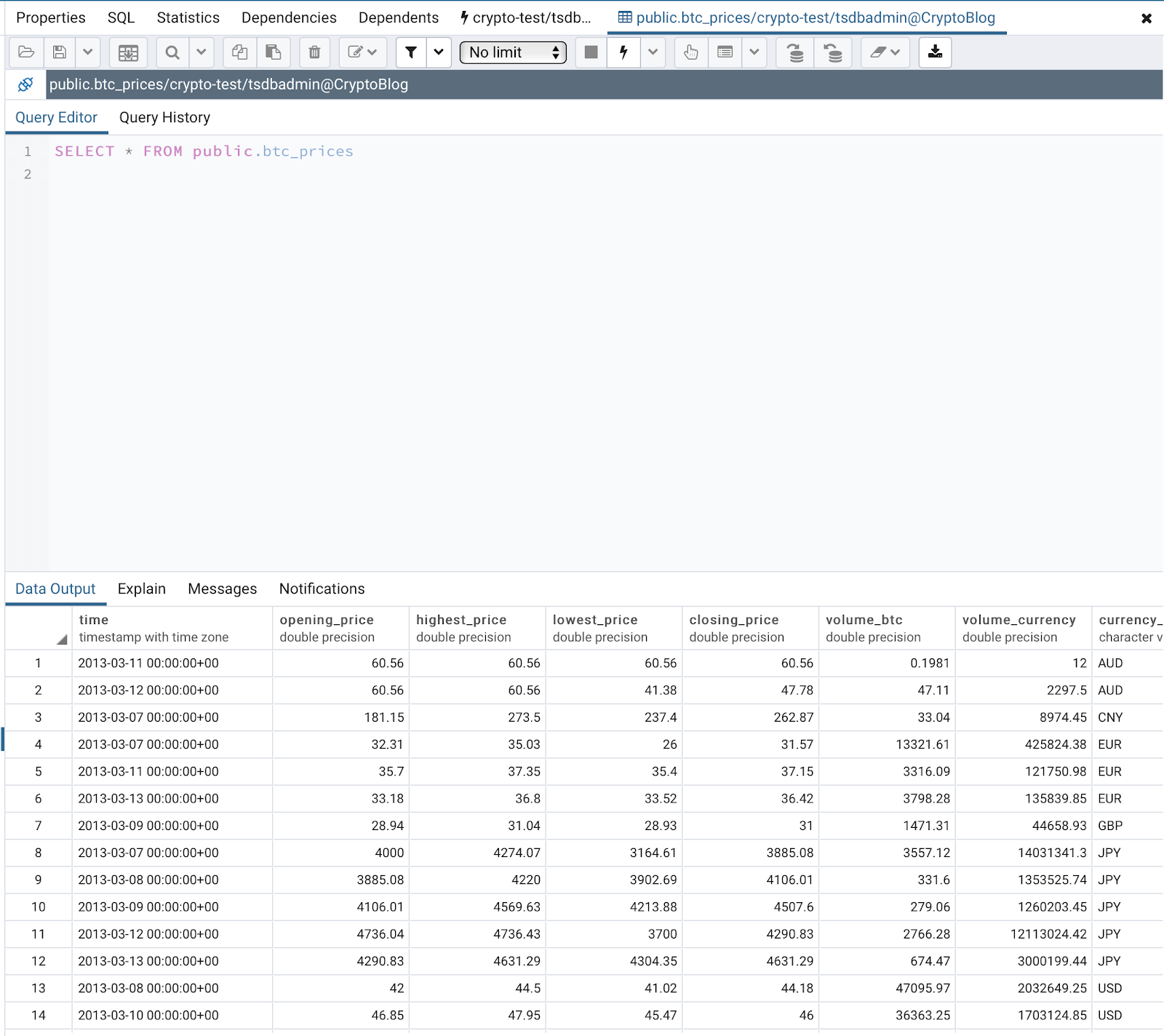Switch to the Query History tab
This screenshot has height=1036, width=1164.
164,118
